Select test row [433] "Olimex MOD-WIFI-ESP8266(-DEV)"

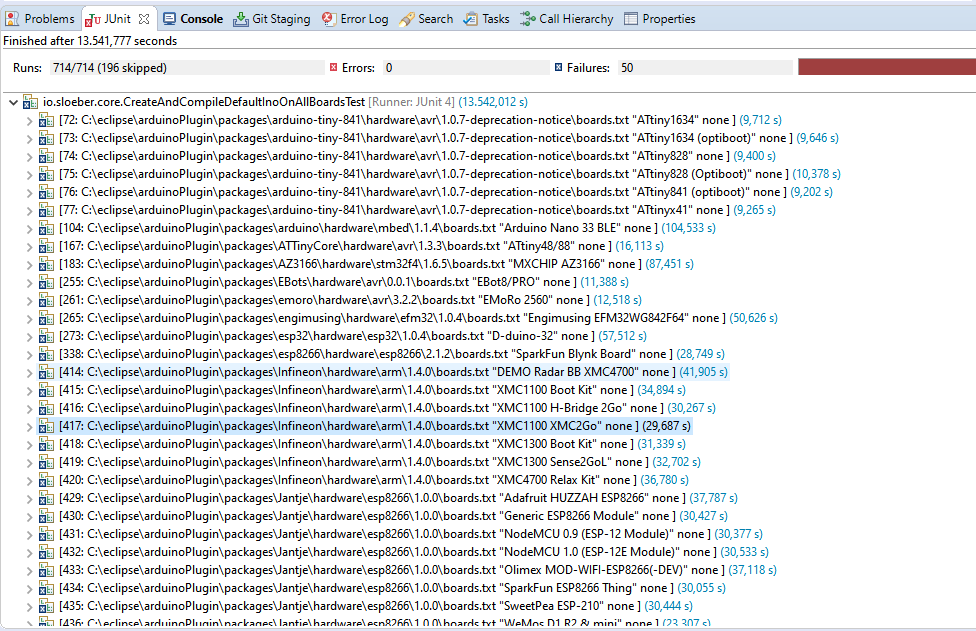(x=418, y=571)
